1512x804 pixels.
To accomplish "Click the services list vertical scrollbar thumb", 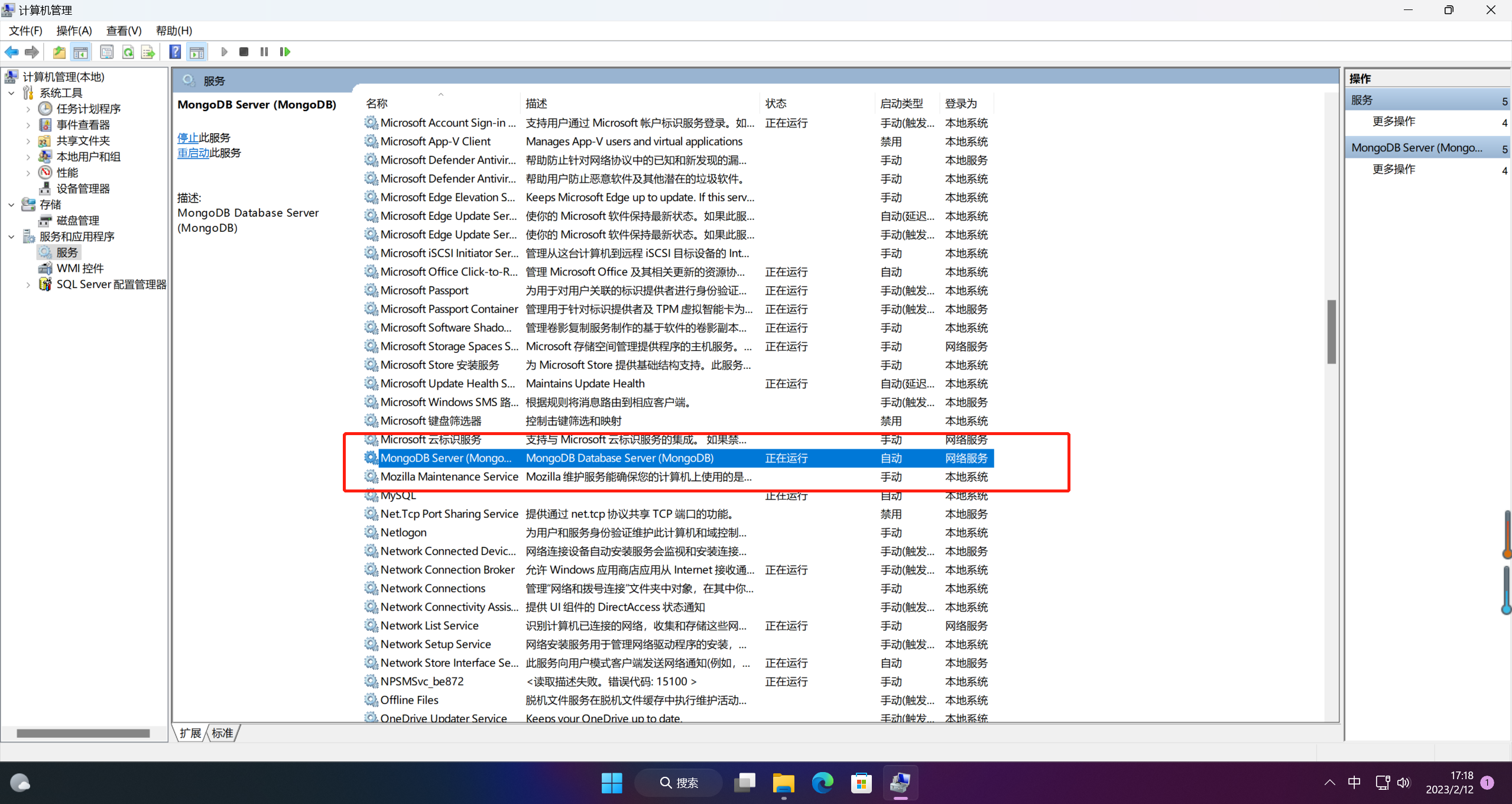I will tap(1331, 332).
